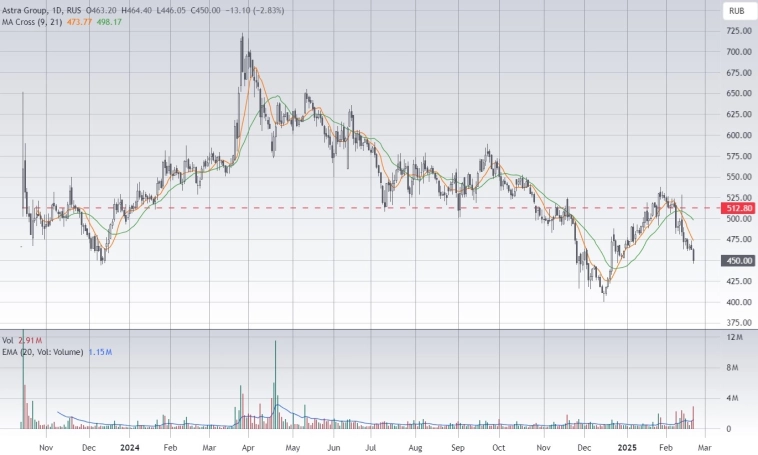
Task: Click the Jul label on time axis
Action: pyautogui.click(x=370, y=447)
